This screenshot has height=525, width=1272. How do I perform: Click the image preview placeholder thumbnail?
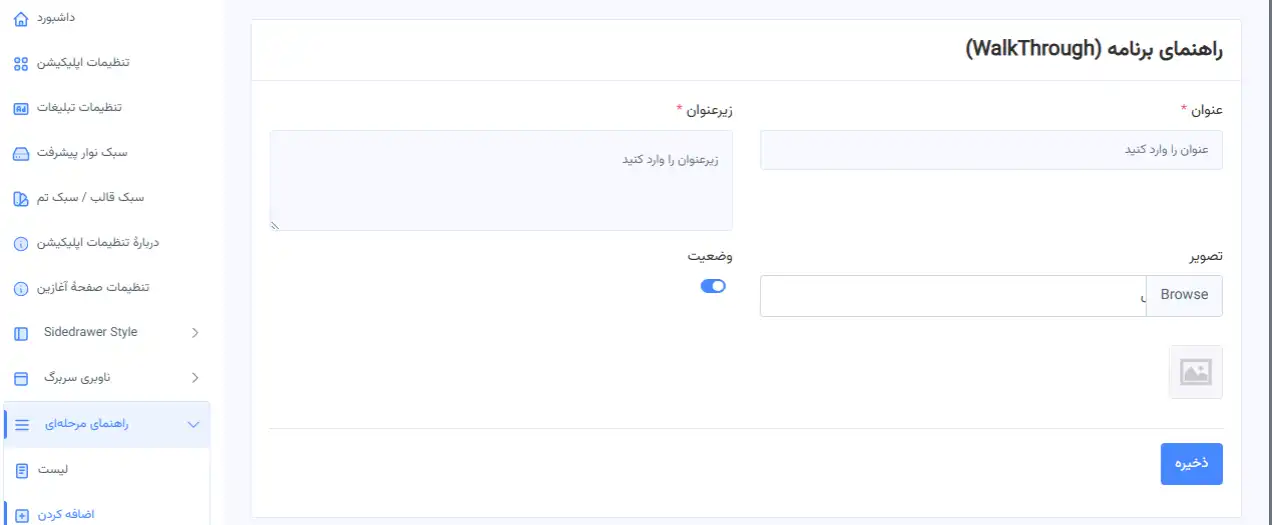[1195, 372]
